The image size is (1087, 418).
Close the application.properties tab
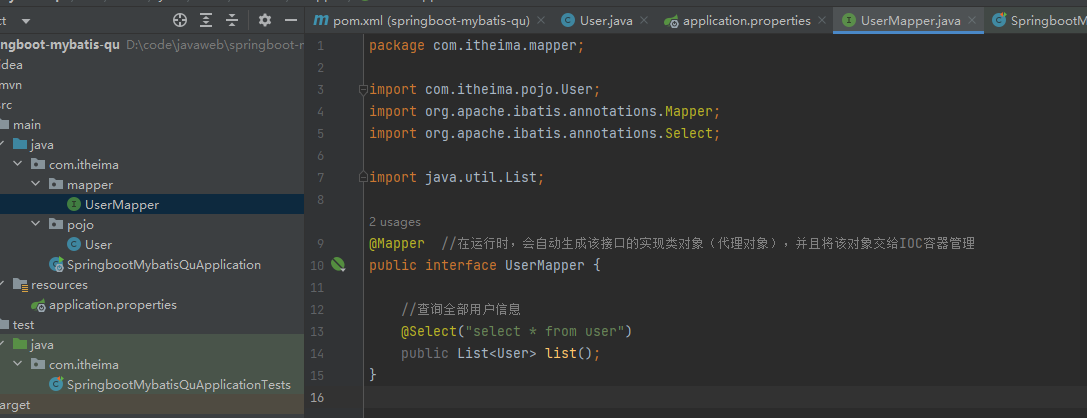pos(822,21)
